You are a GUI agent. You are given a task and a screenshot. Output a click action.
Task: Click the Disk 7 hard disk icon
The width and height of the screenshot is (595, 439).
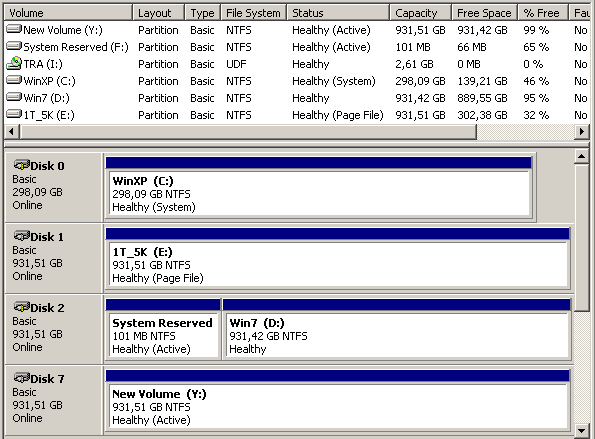pyautogui.click(x=22, y=378)
